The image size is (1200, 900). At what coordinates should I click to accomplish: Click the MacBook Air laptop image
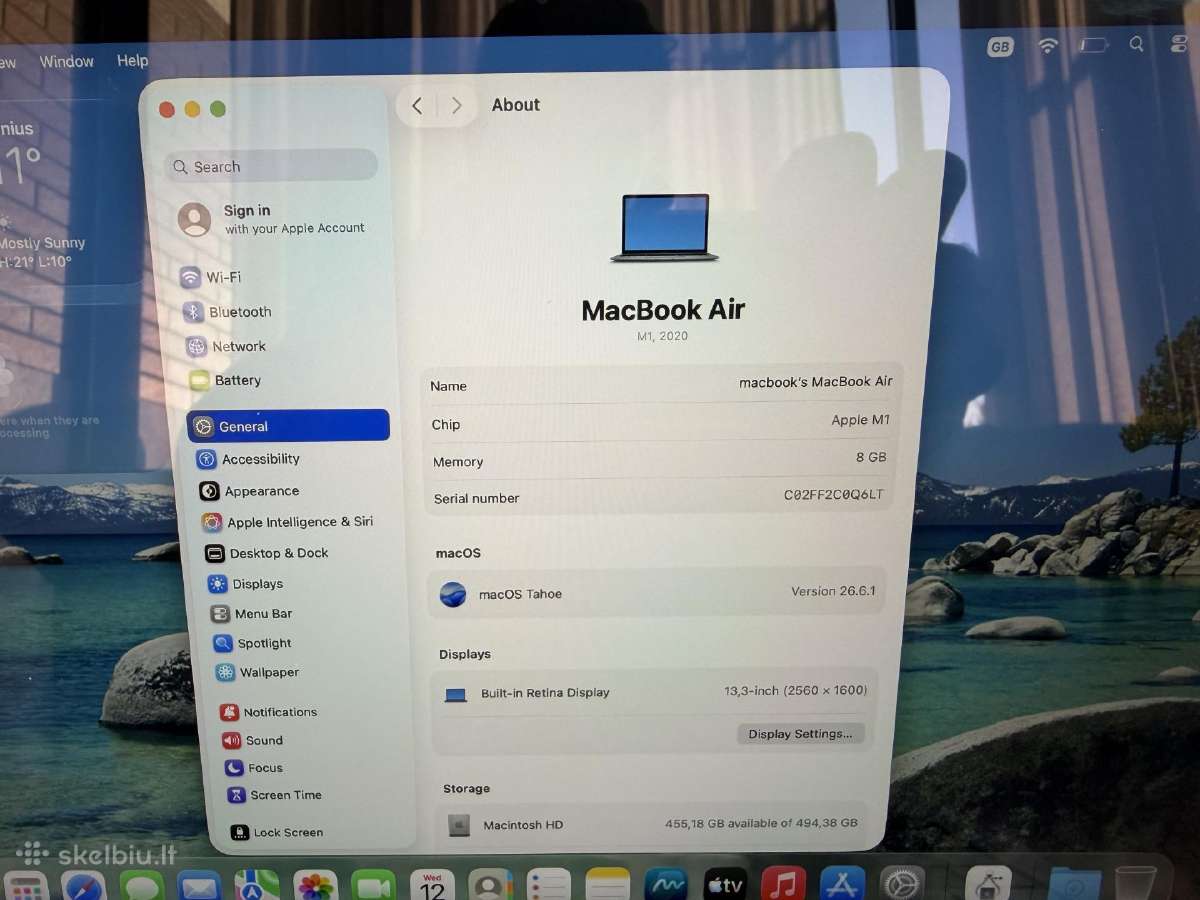pos(665,228)
